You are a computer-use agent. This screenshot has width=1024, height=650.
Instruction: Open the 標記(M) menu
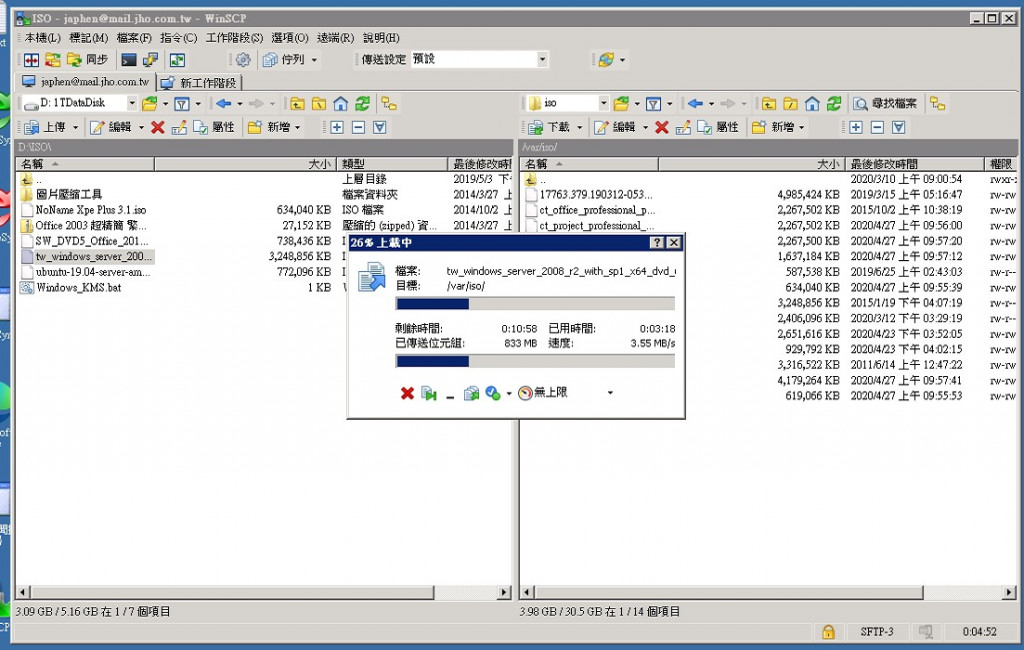tap(88, 38)
